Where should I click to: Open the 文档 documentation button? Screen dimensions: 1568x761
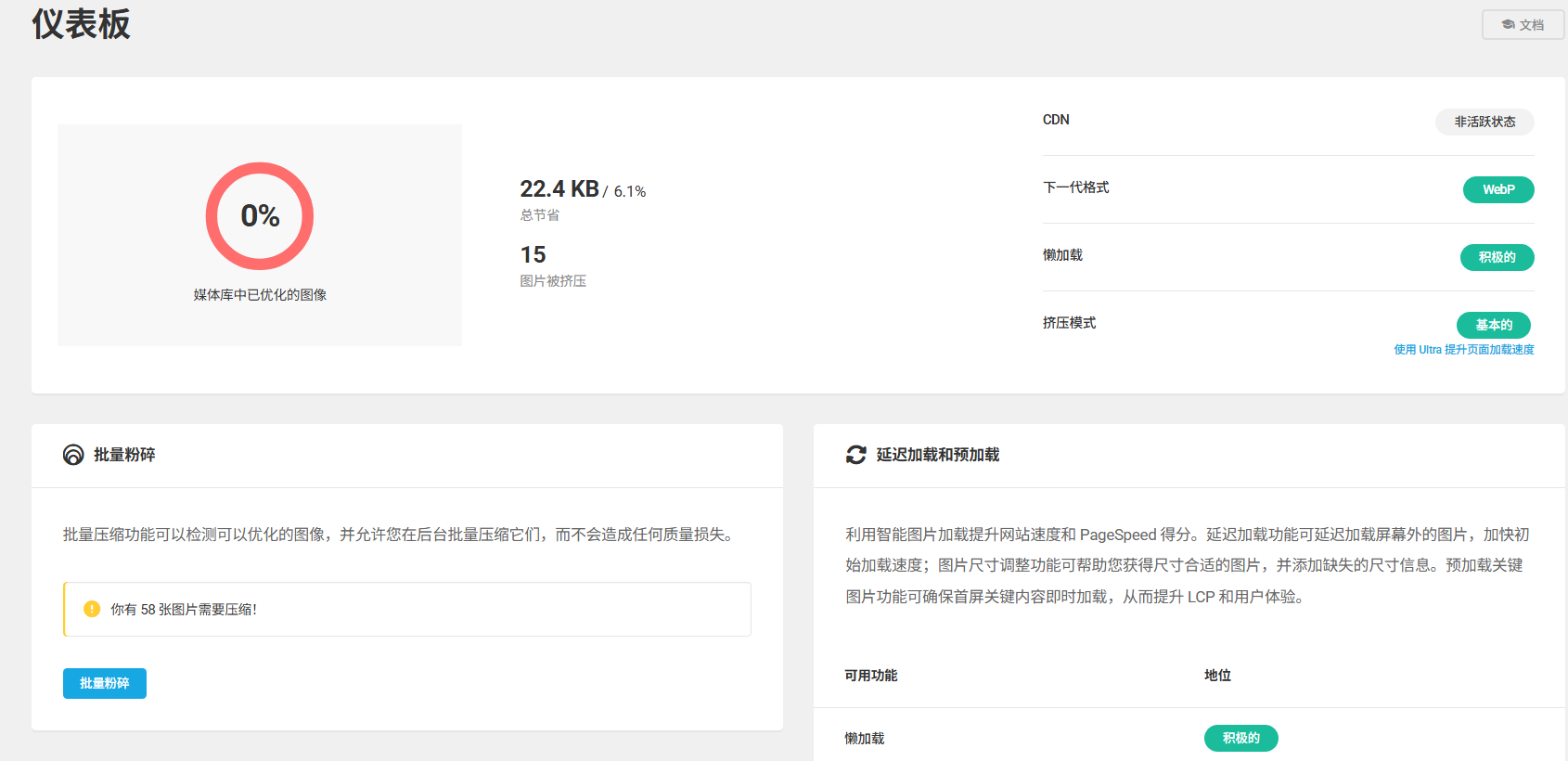1523,25
